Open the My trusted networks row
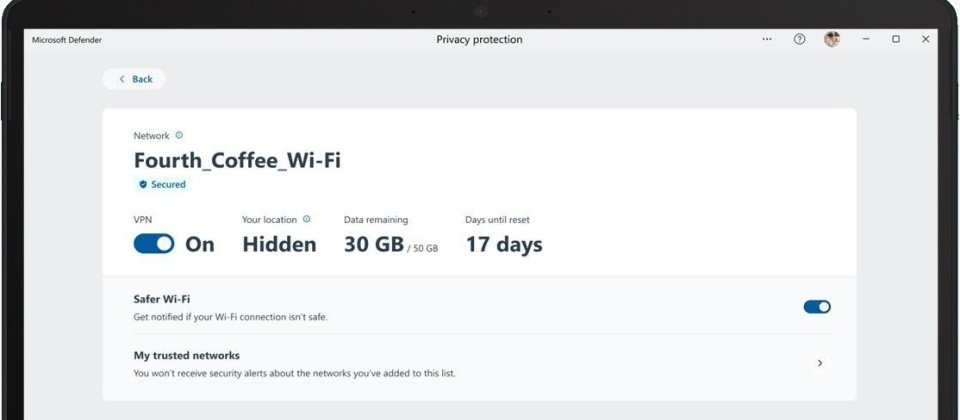The image size is (960, 420). 479,364
